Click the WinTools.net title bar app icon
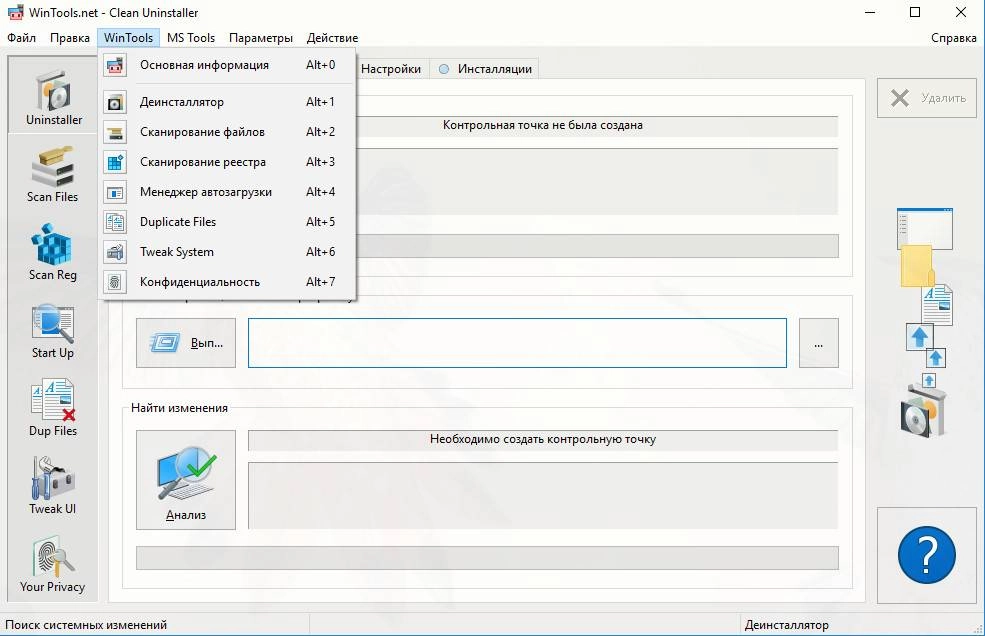This screenshot has width=985, height=636. point(15,12)
